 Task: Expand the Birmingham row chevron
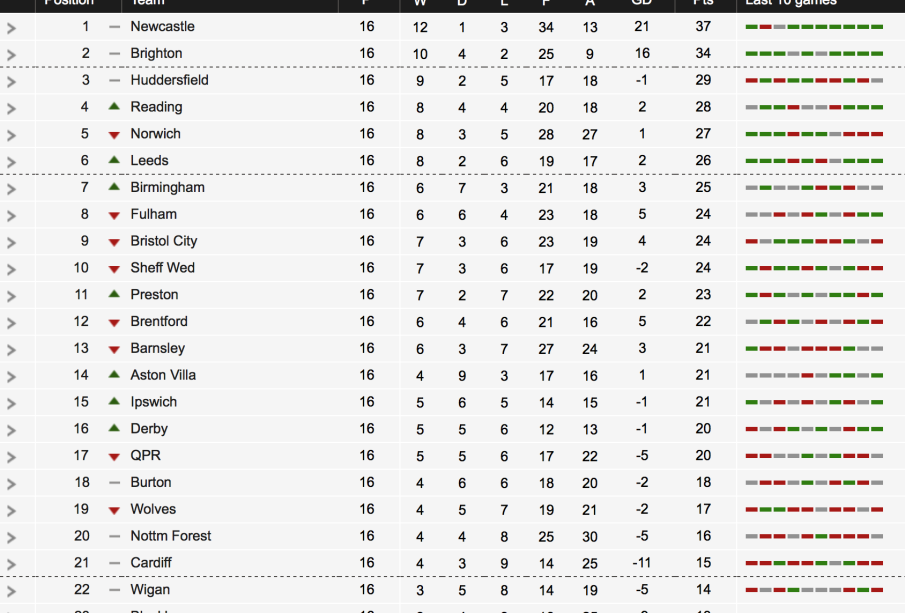[12, 188]
